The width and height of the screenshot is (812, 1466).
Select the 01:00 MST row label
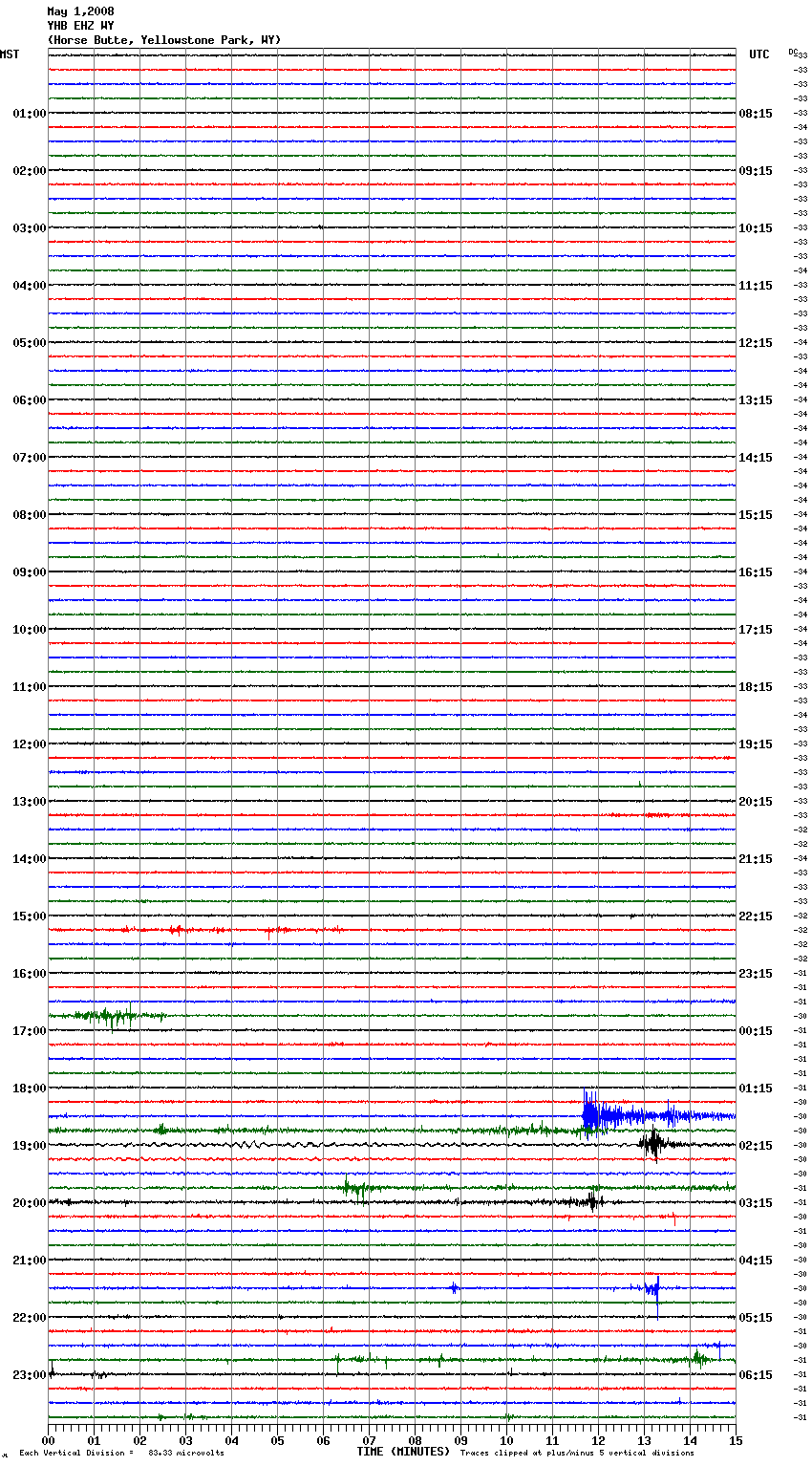point(30,114)
